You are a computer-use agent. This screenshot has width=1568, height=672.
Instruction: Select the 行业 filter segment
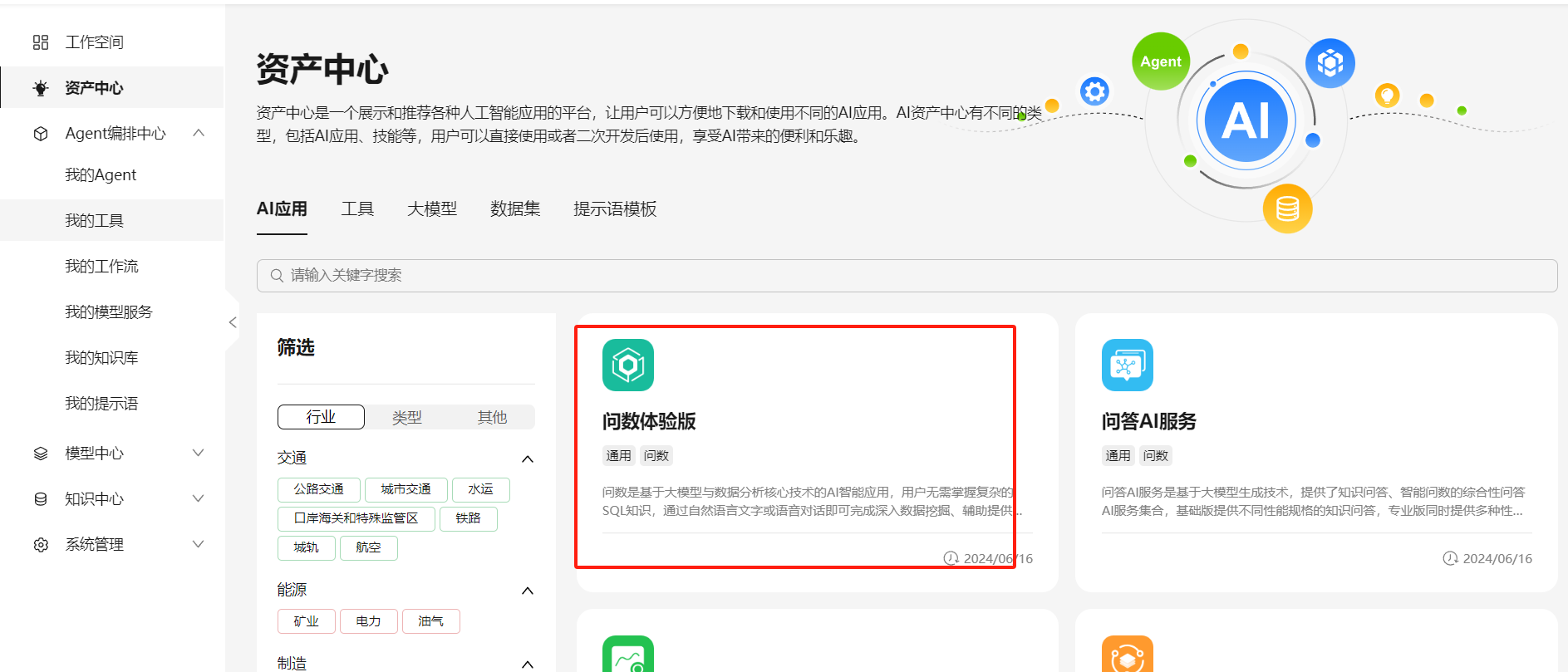pos(321,417)
